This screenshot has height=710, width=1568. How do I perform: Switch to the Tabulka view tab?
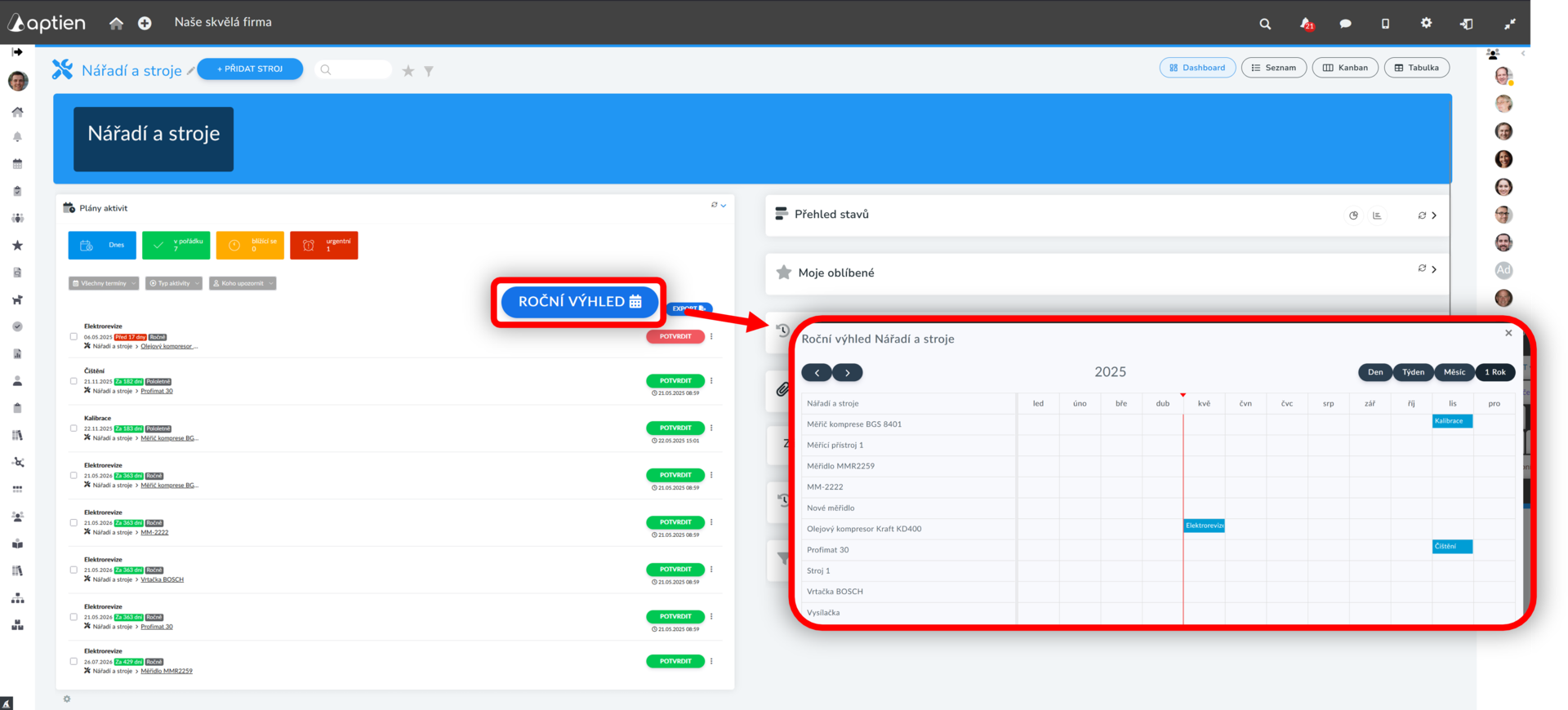(1416, 68)
